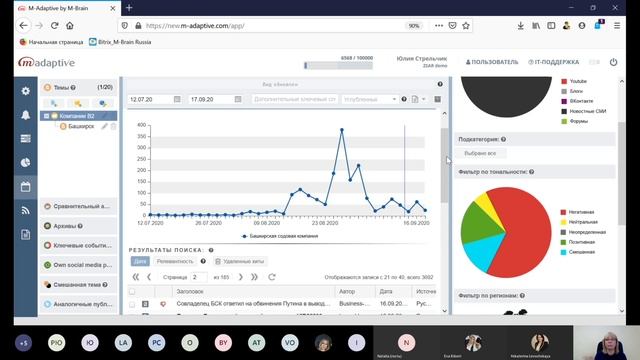Open the Firefox hamburger menu
The height and width of the screenshot is (360, 640).
617,25
